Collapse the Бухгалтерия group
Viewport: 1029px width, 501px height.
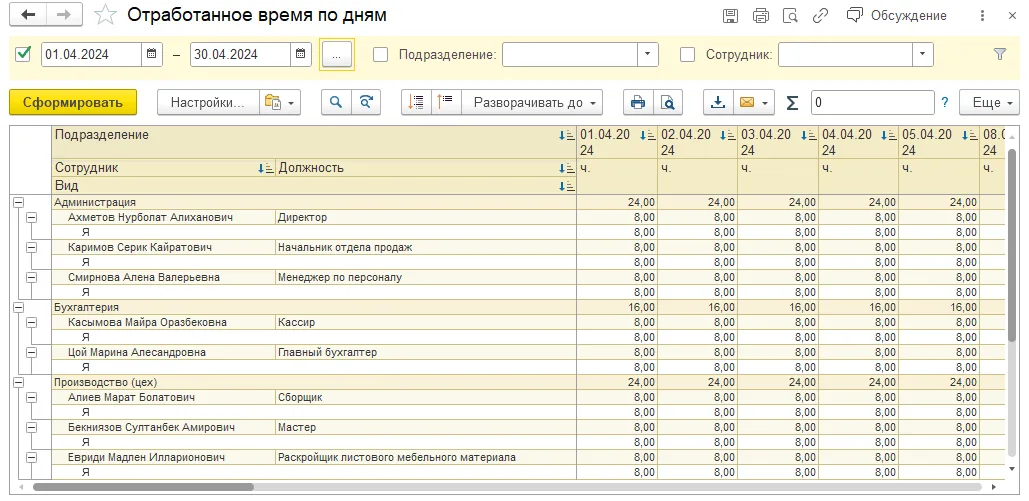click(18, 307)
